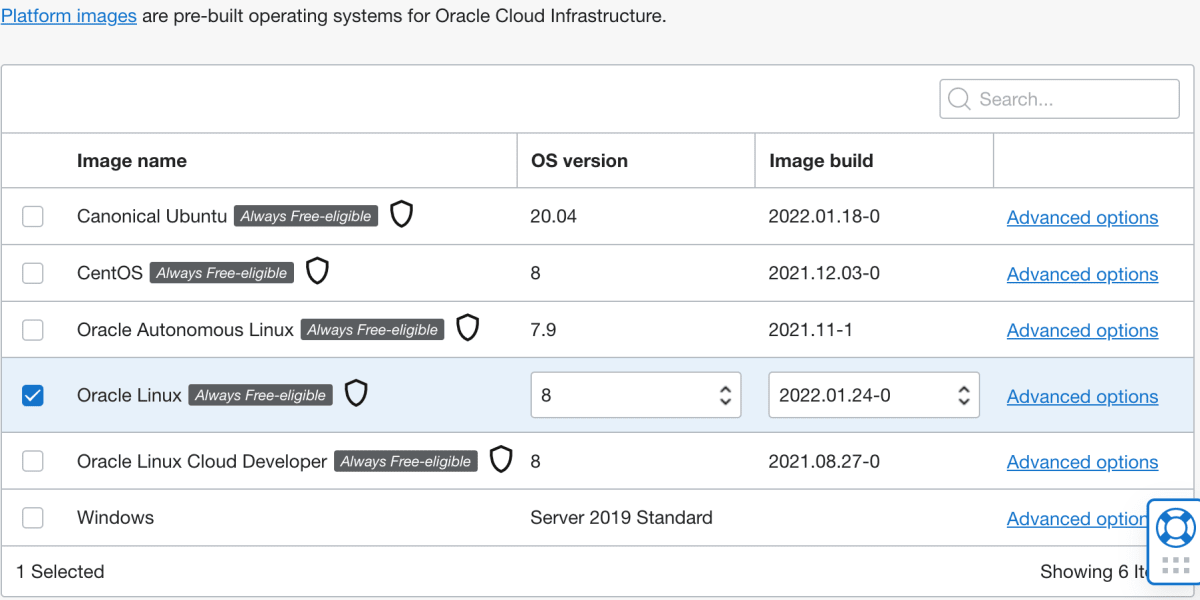Click the CentOS image name

[110, 273]
